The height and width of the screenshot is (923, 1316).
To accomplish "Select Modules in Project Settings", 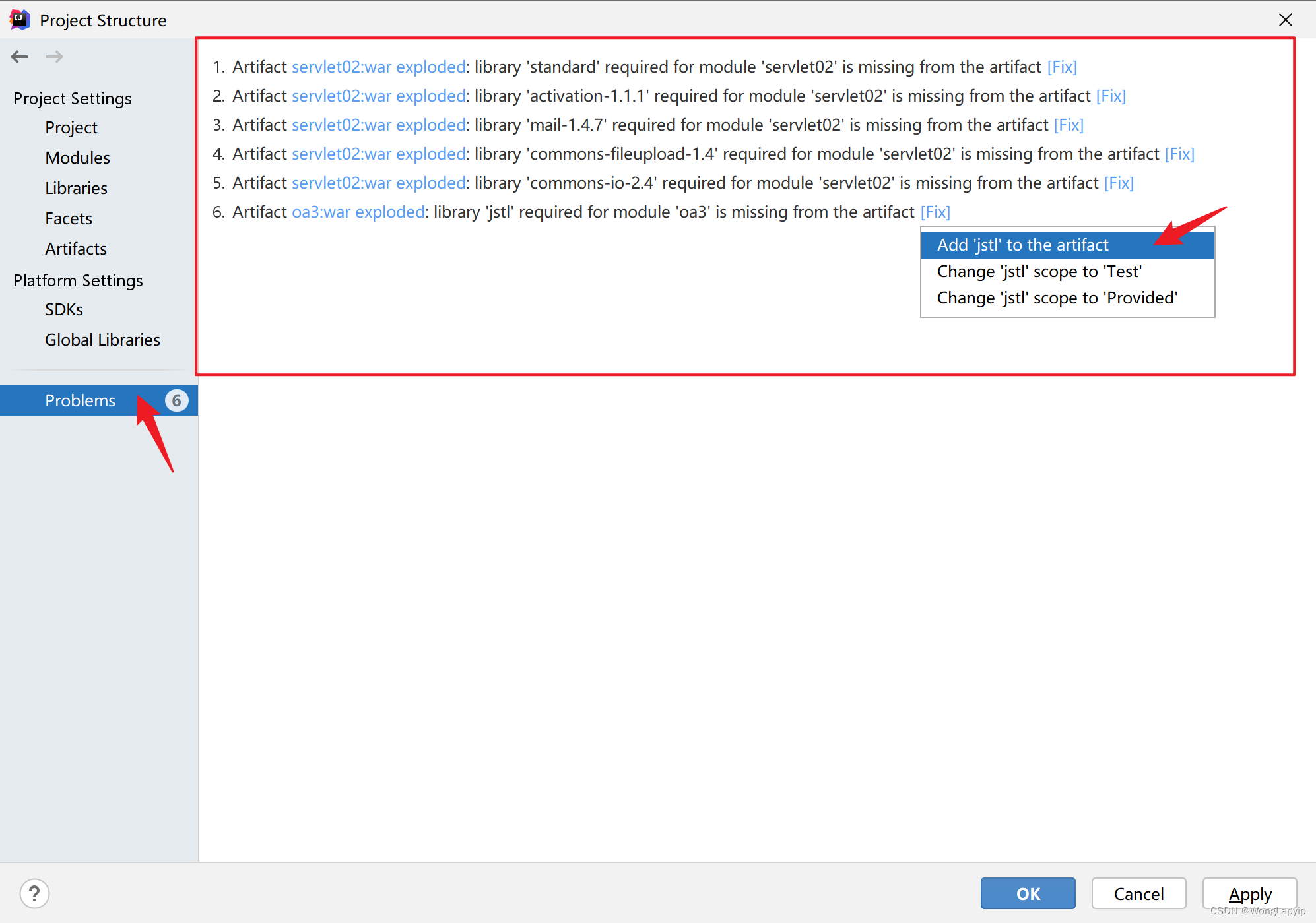I will (x=77, y=158).
